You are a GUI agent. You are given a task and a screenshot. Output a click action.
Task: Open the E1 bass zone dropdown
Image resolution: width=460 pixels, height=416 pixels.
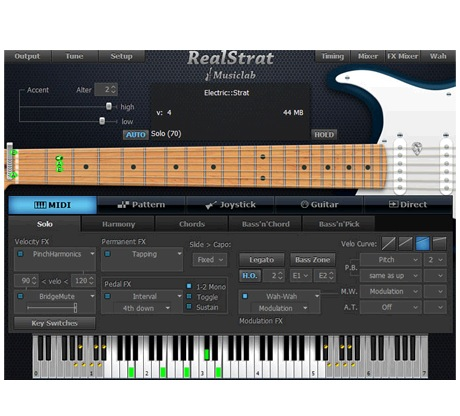(300, 276)
